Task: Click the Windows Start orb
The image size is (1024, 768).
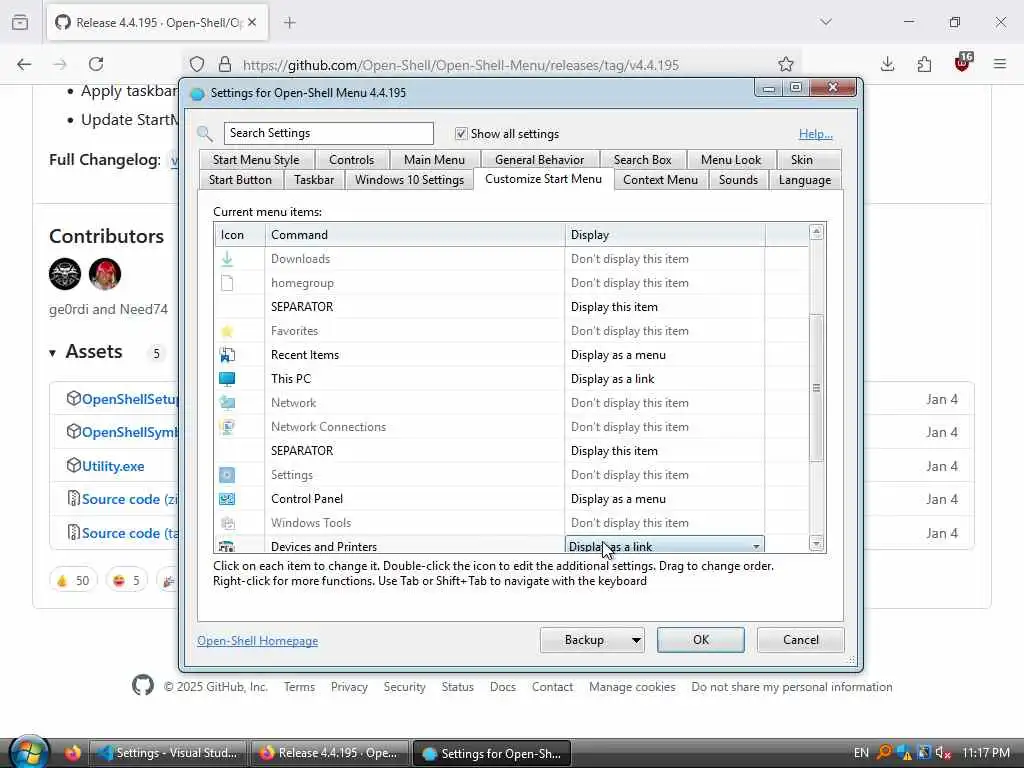Action: (x=28, y=752)
